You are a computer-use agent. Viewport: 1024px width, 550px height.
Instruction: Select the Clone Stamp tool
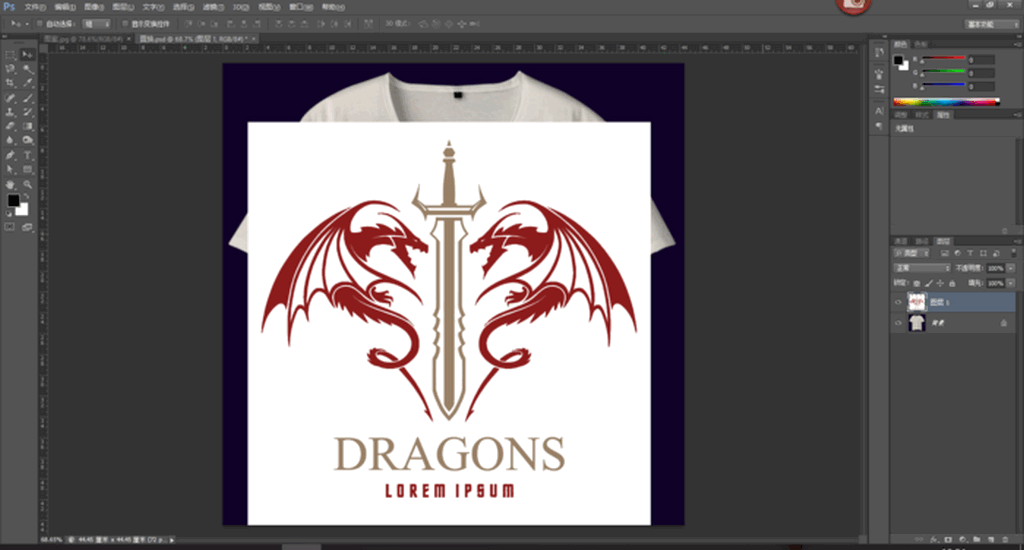(x=10, y=112)
